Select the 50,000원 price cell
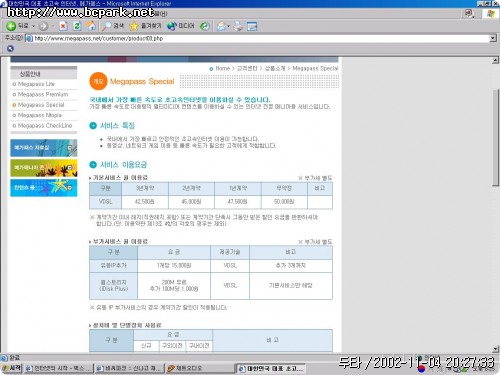The height and width of the screenshot is (375, 500). point(284,202)
